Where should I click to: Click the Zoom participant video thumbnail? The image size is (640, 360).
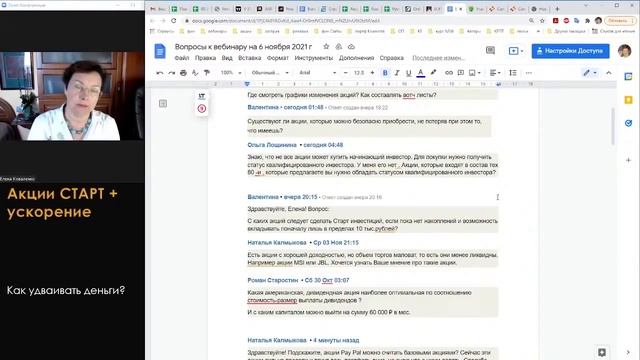[72, 96]
